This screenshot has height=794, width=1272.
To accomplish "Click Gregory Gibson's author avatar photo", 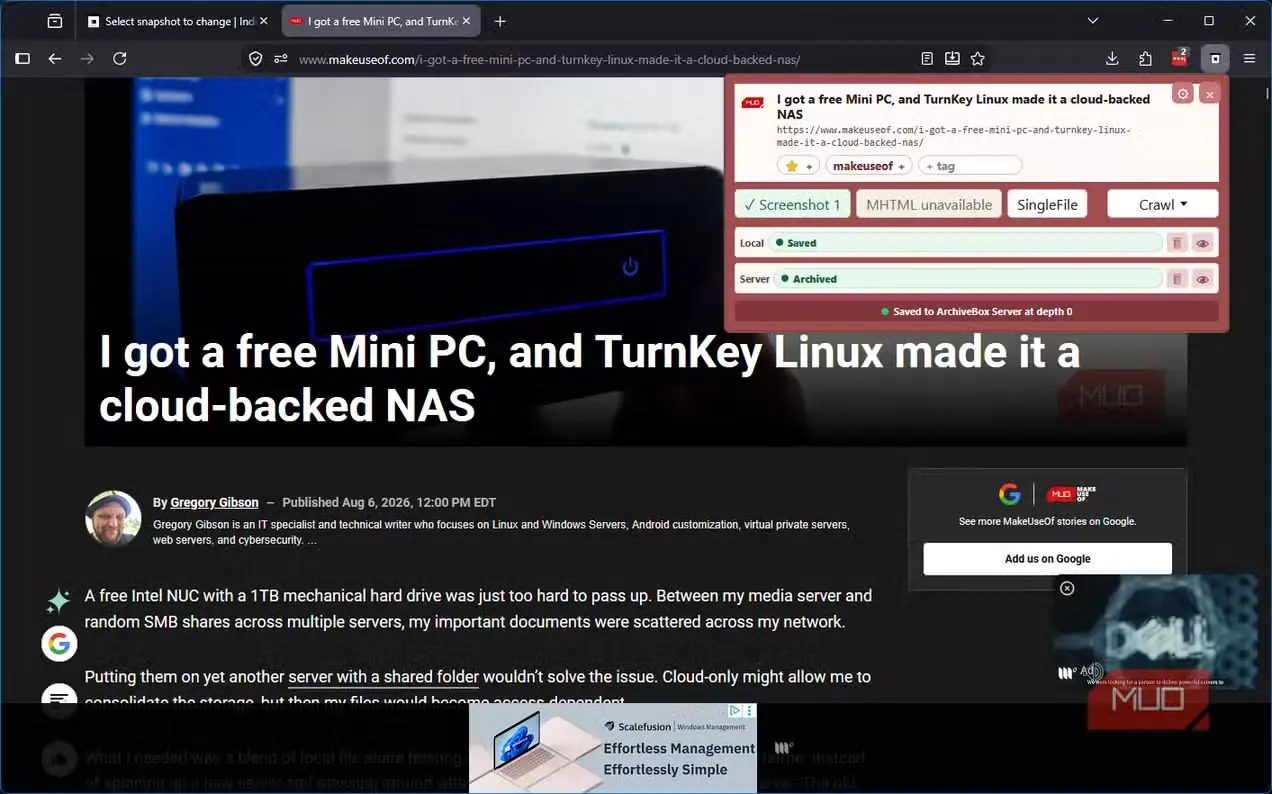I will [x=113, y=518].
